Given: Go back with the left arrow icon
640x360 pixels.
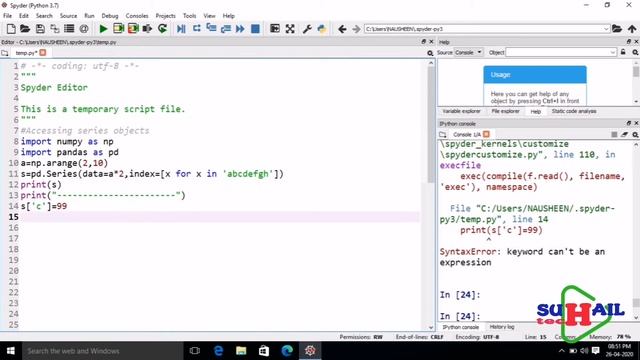Looking at the screenshot, I should click(x=342, y=29).
